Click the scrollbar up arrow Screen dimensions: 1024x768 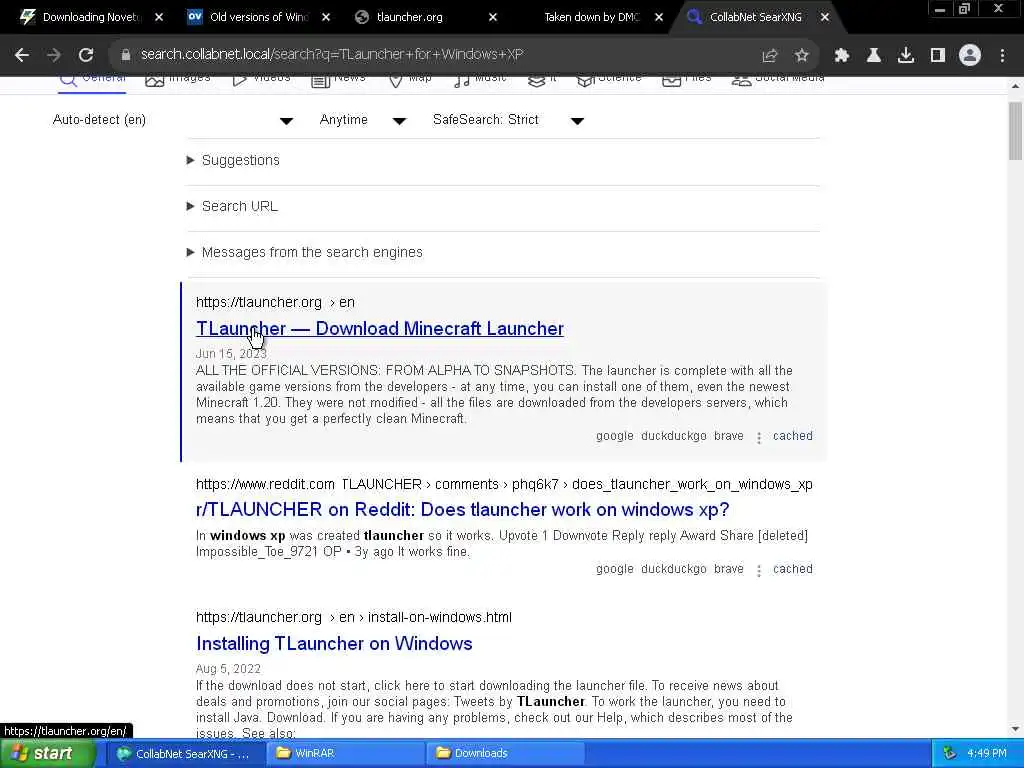coord(1016,86)
